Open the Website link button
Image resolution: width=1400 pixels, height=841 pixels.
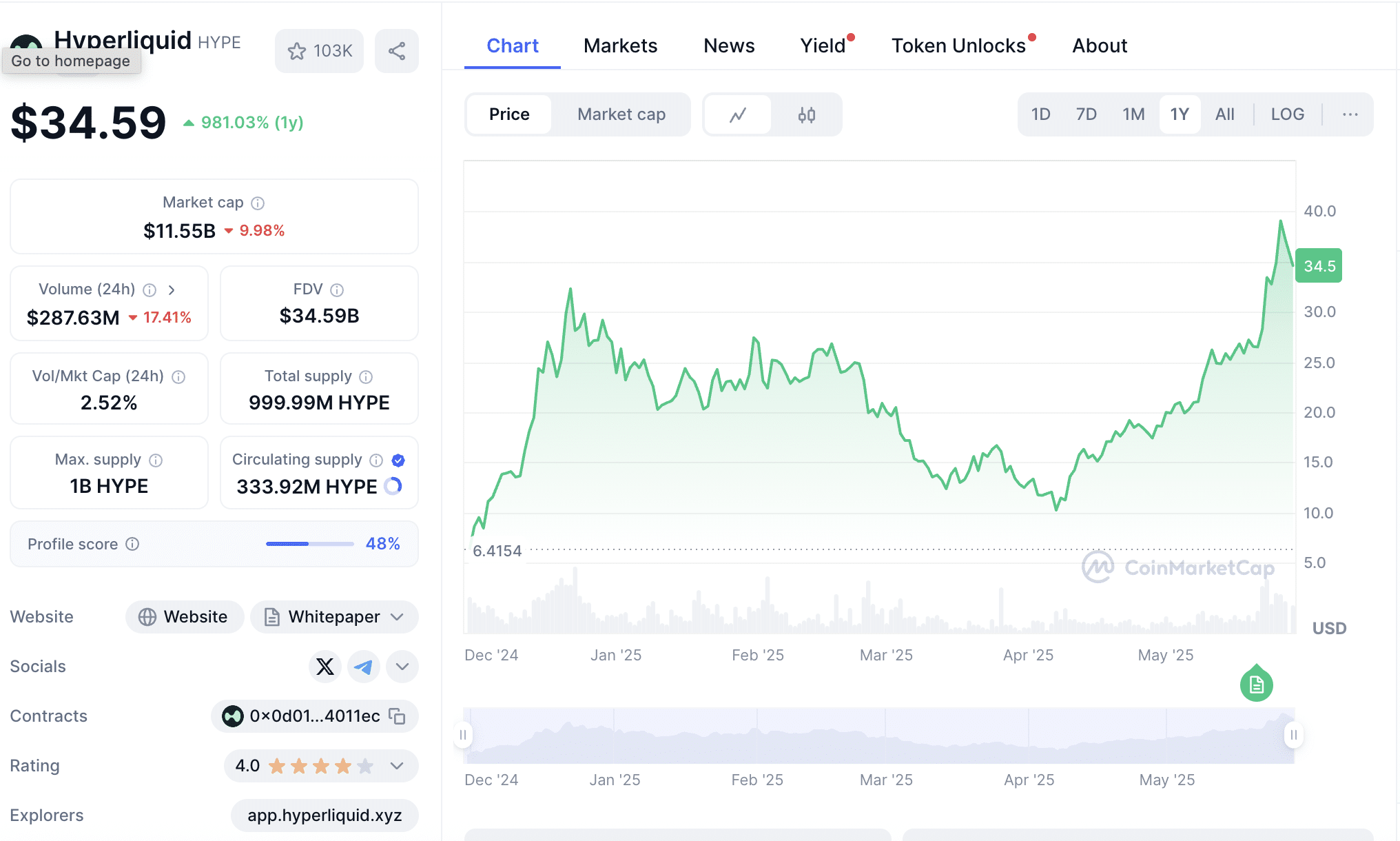(x=185, y=617)
